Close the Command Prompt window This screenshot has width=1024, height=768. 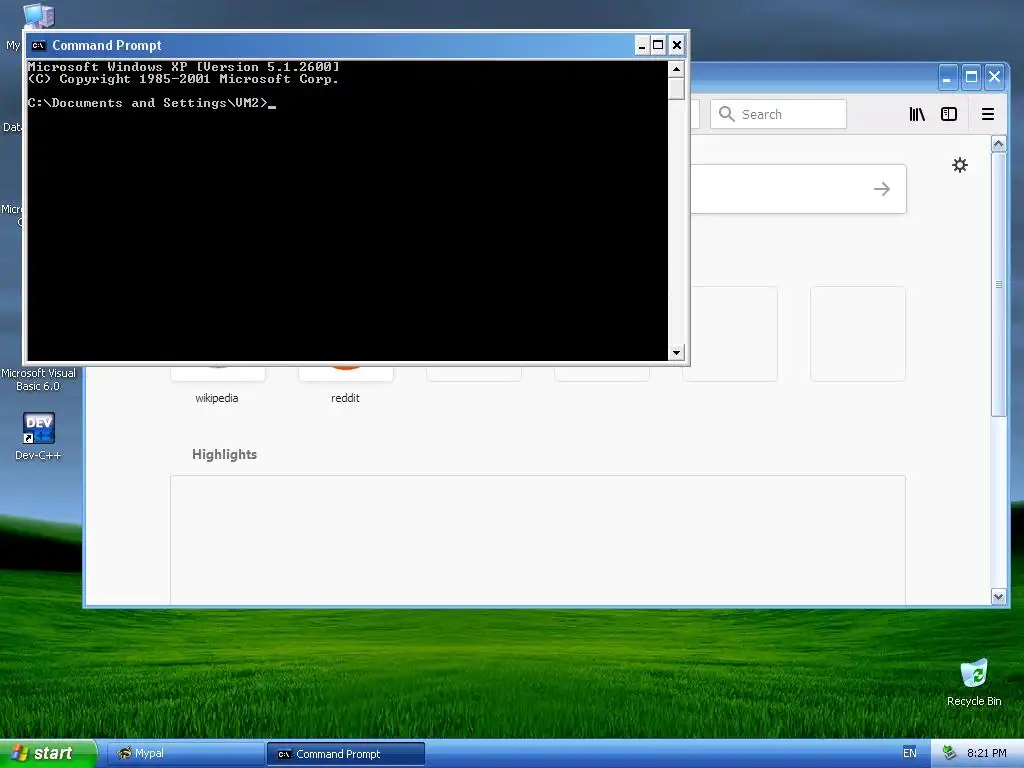677,45
